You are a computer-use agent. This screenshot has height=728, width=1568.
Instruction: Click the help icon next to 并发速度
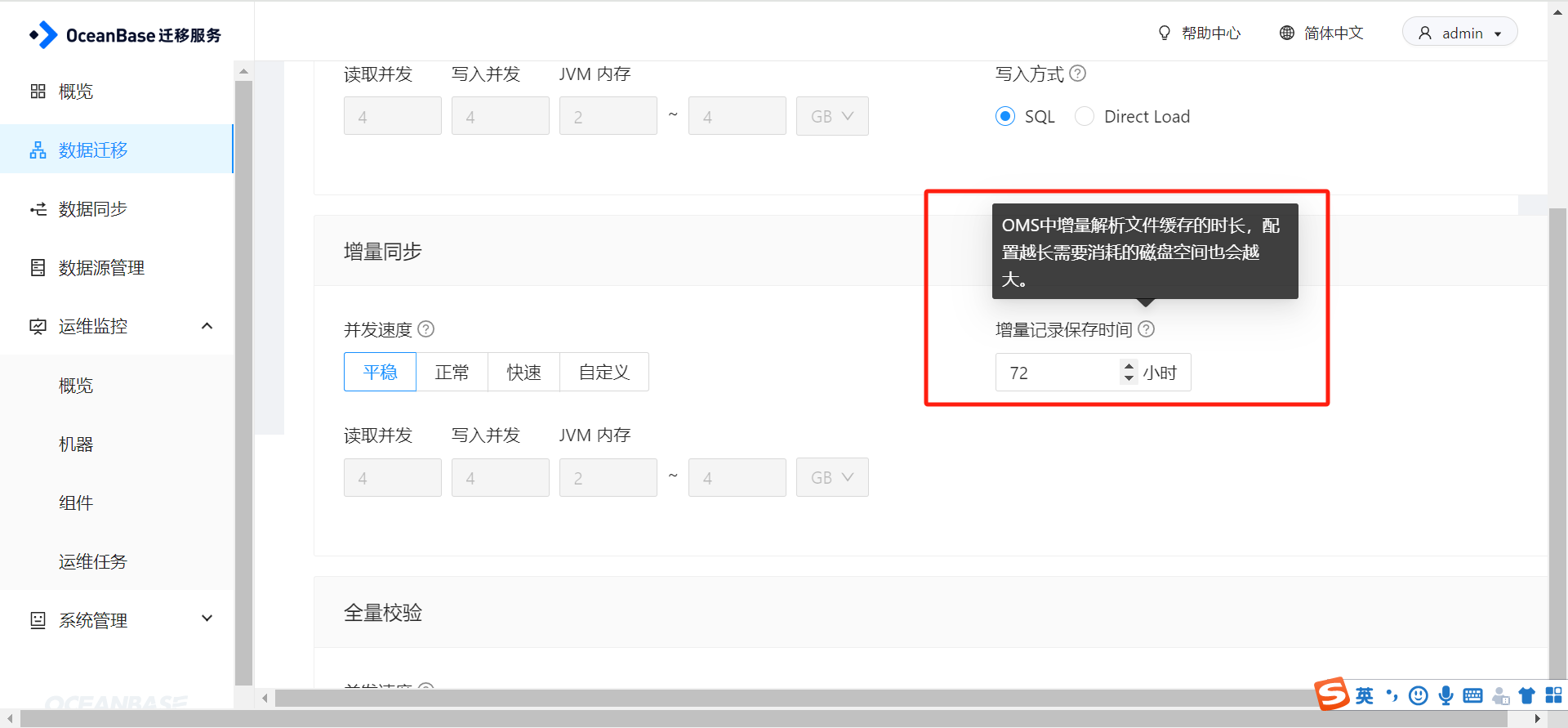pyautogui.click(x=426, y=328)
